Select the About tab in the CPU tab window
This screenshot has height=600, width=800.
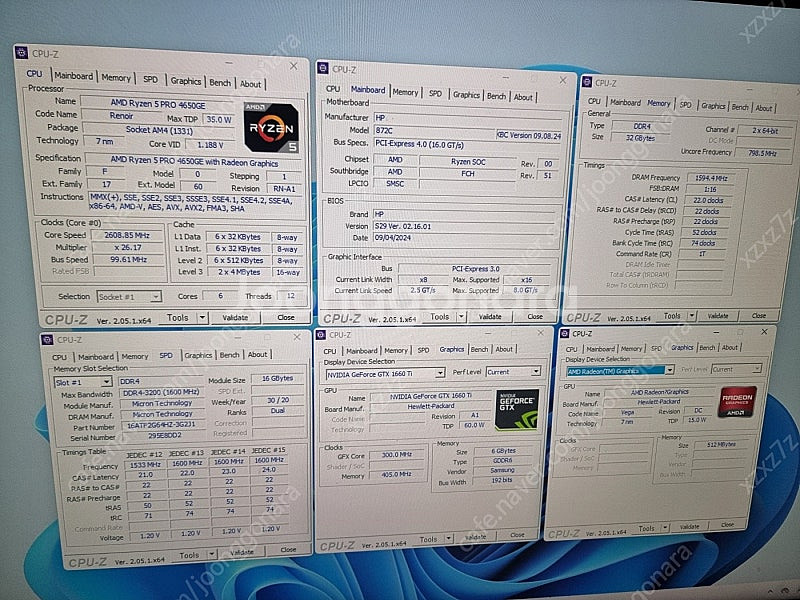point(251,84)
